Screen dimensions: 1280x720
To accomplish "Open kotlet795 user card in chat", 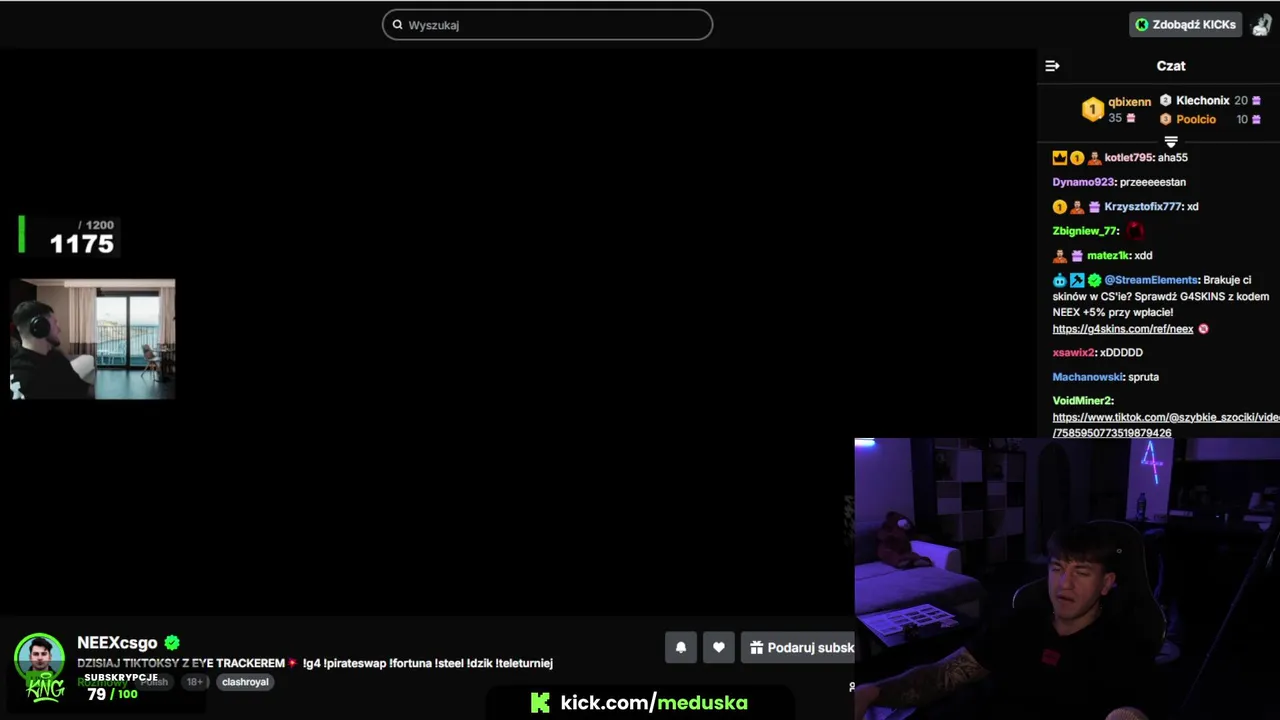I will (1129, 158).
